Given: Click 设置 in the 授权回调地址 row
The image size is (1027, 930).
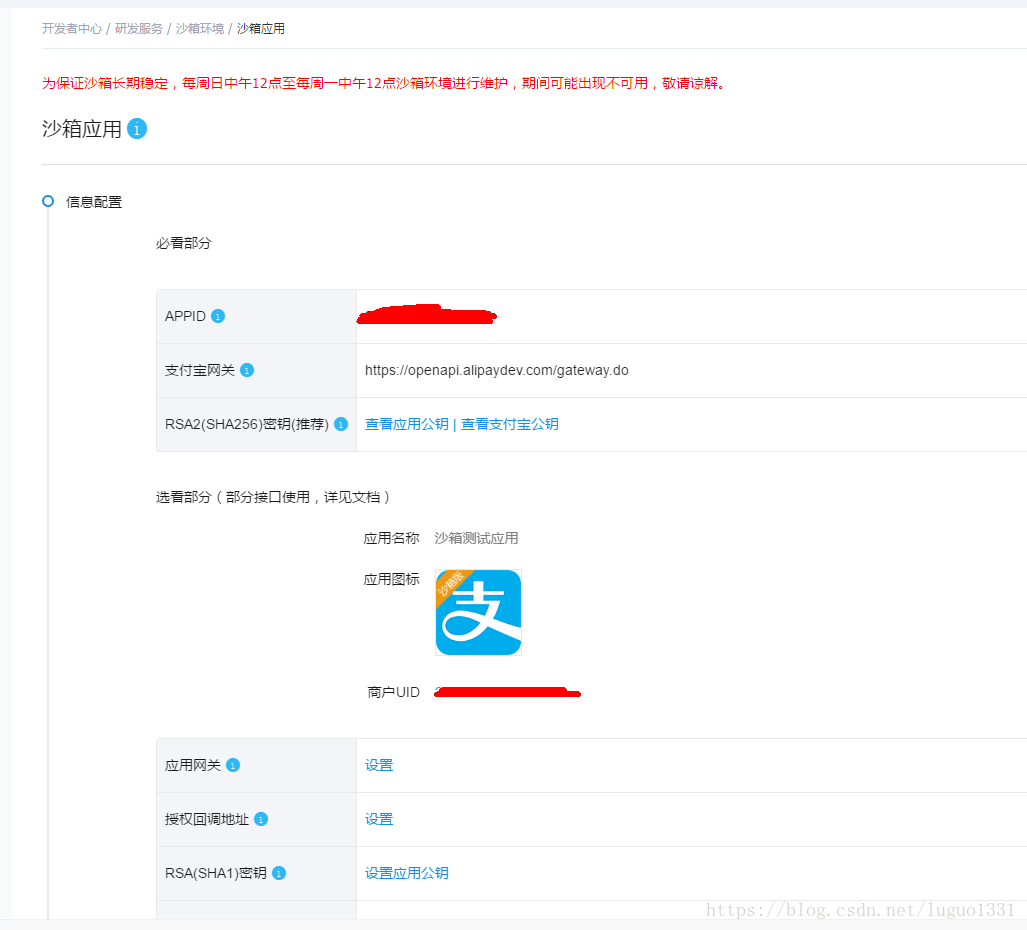Looking at the screenshot, I should [379, 819].
